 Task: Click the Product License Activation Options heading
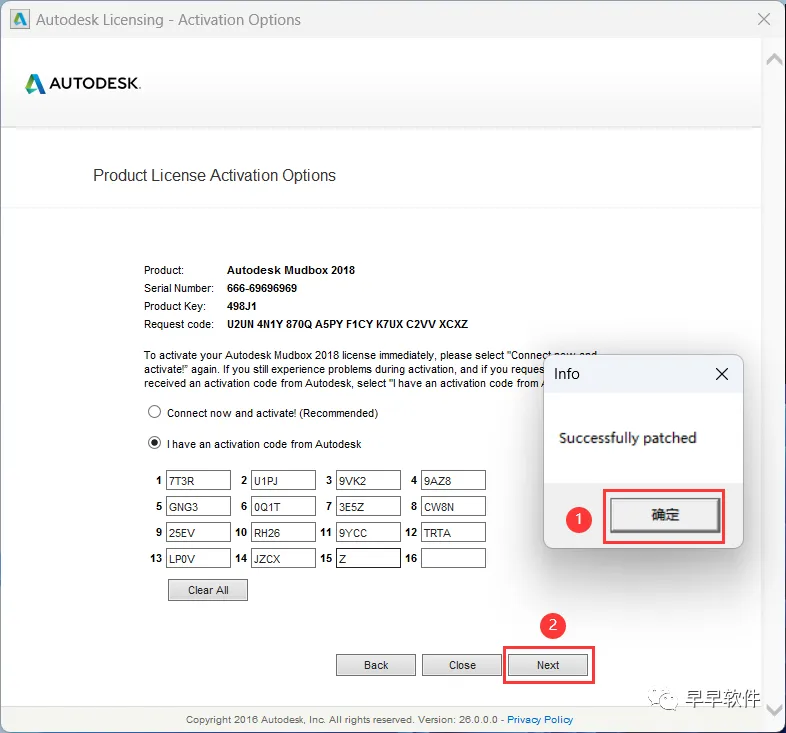215,175
